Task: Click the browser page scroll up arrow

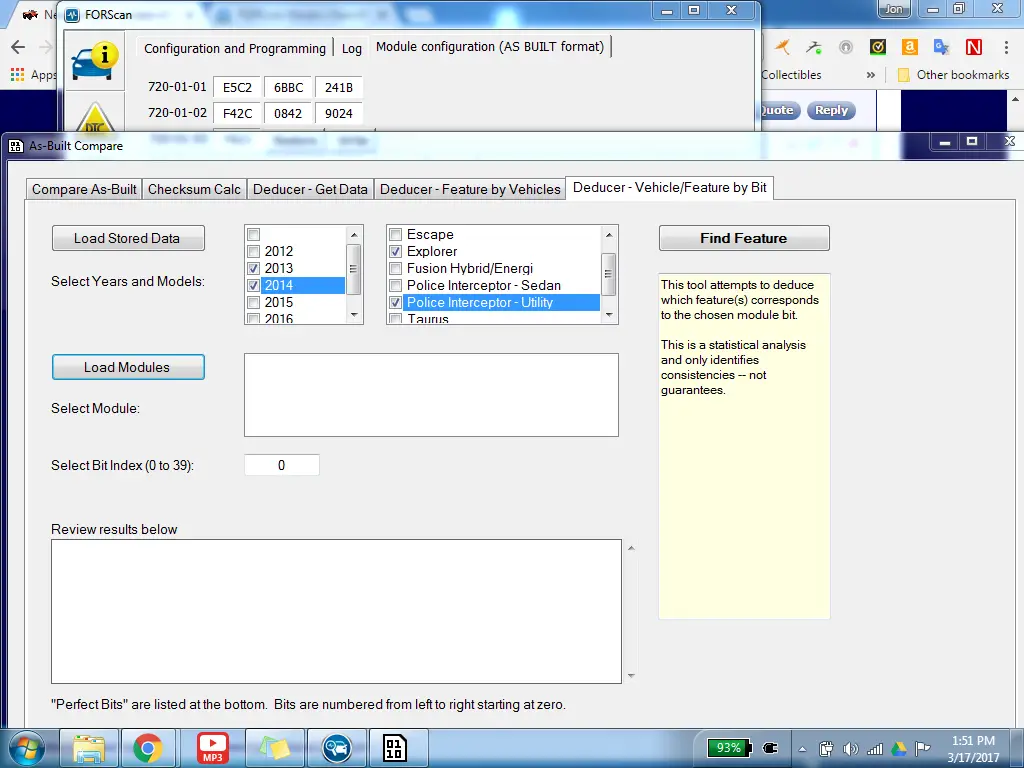Action: coord(1016,99)
